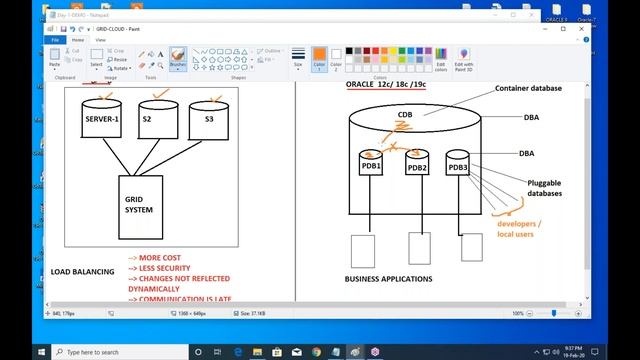Click the vertical scrollbar of the canvas

587,184
